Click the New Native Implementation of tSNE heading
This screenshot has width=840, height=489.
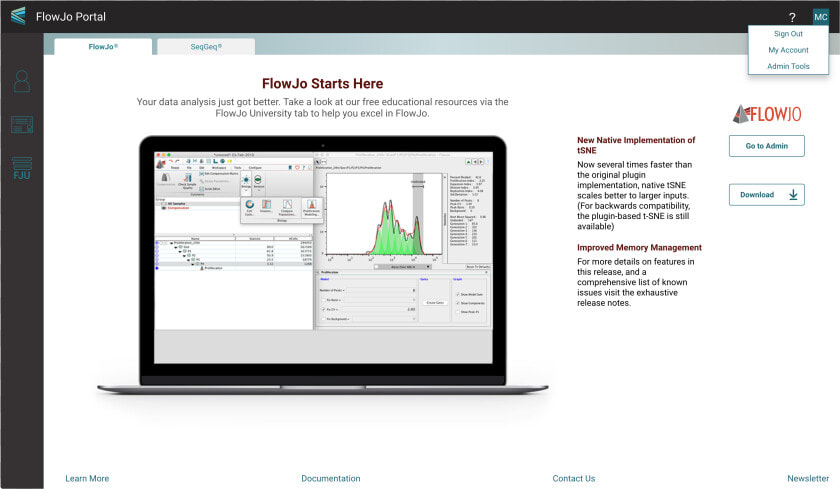pos(636,145)
